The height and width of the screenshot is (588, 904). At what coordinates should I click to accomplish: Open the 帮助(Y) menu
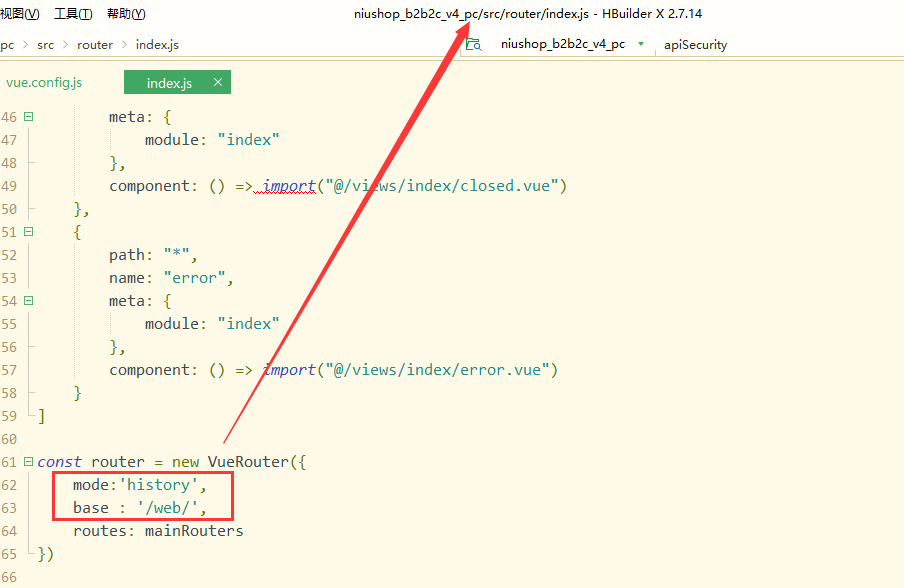(126, 14)
